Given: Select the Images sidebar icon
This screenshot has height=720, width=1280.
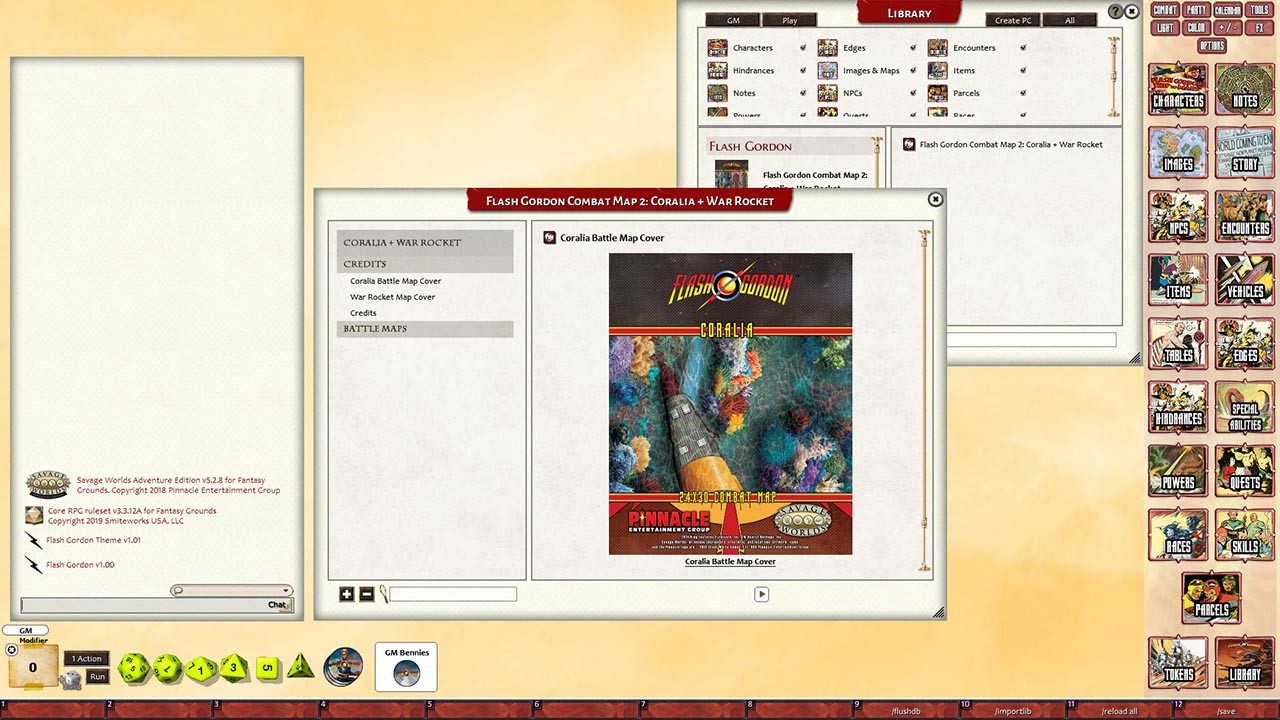Looking at the screenshot, I should (1177, 153).
